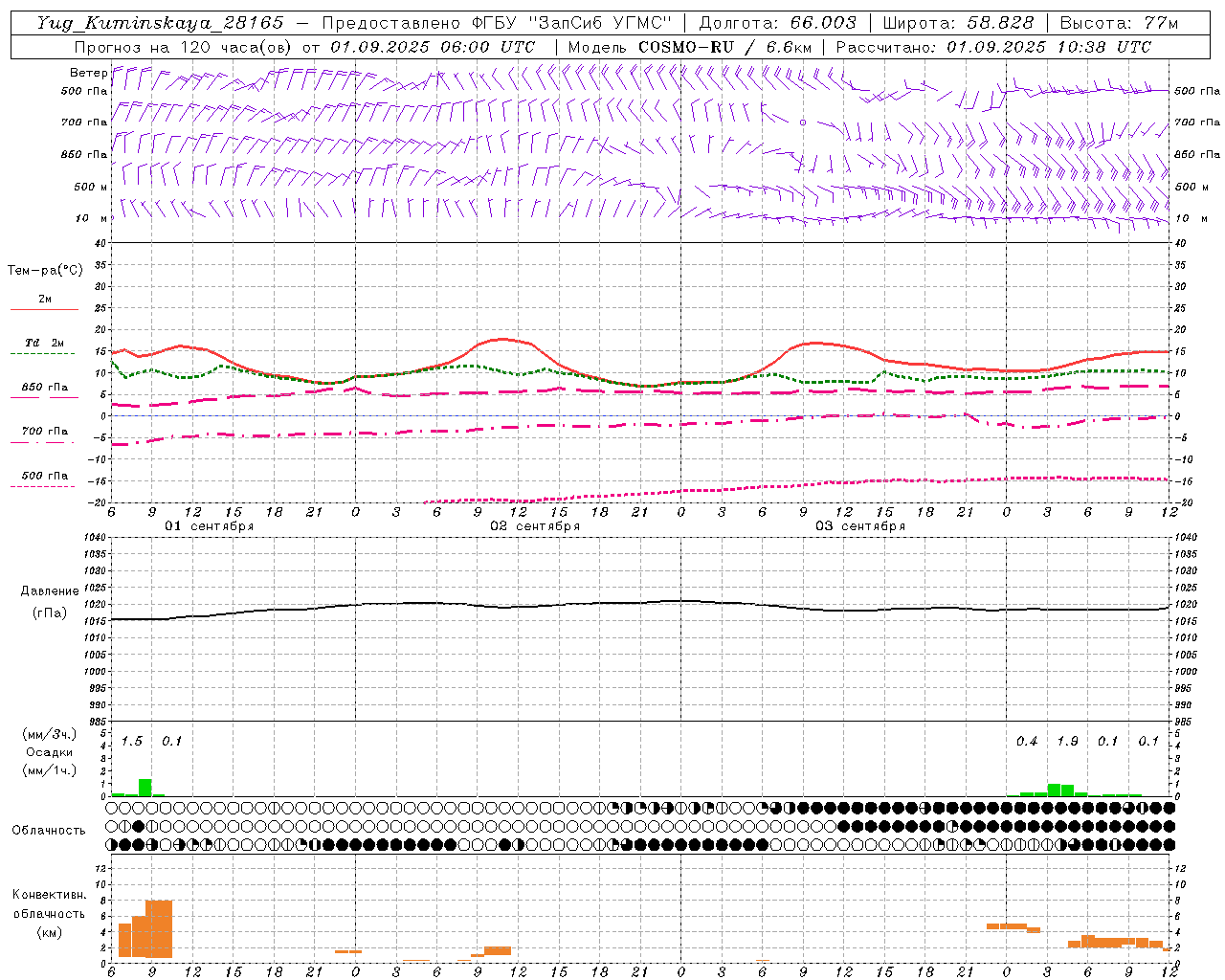Select the 500 м wind level label at left
Viewport: 1225px width, 980px height.
[91, 187]
